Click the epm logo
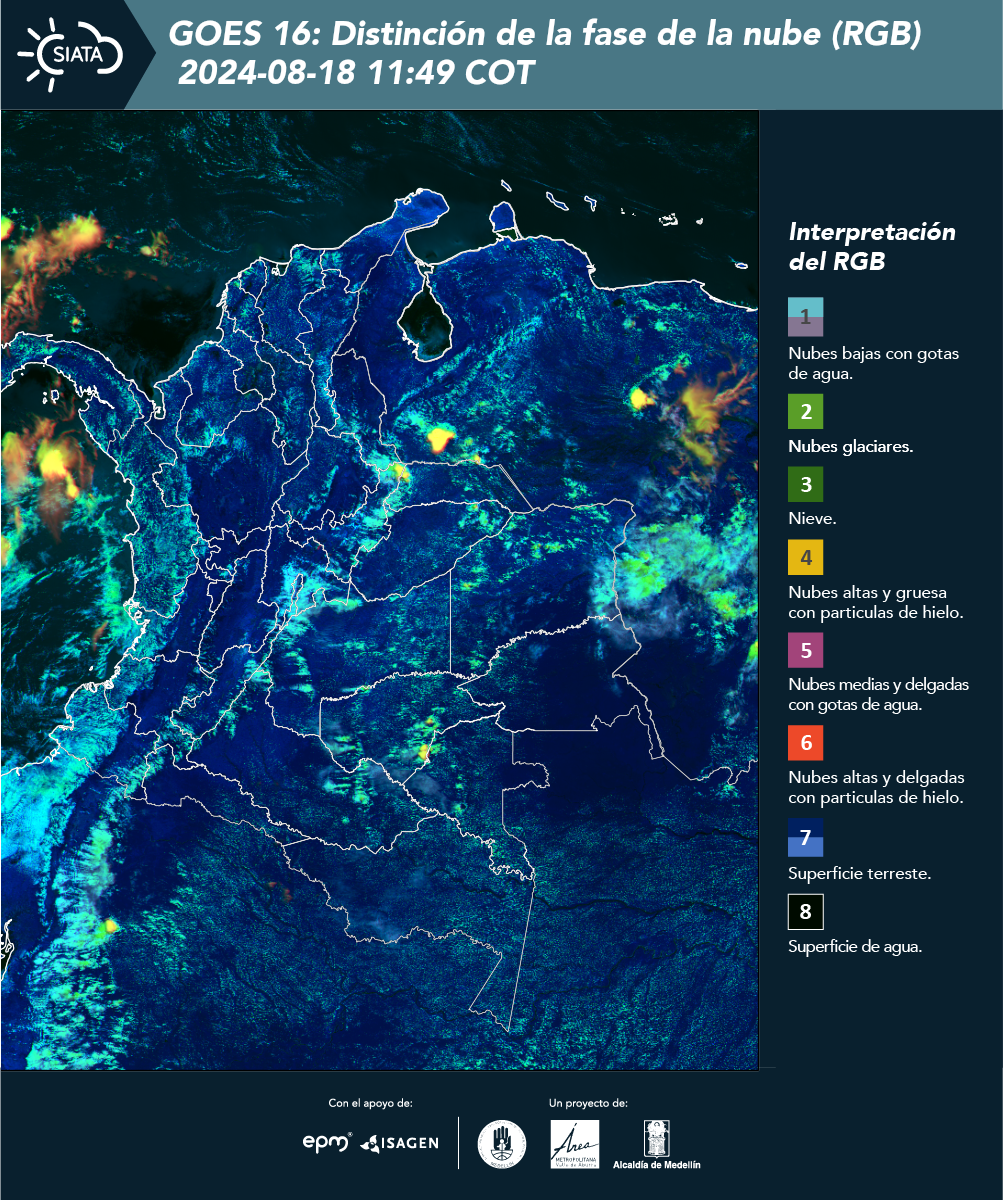 click(327, 1141)
